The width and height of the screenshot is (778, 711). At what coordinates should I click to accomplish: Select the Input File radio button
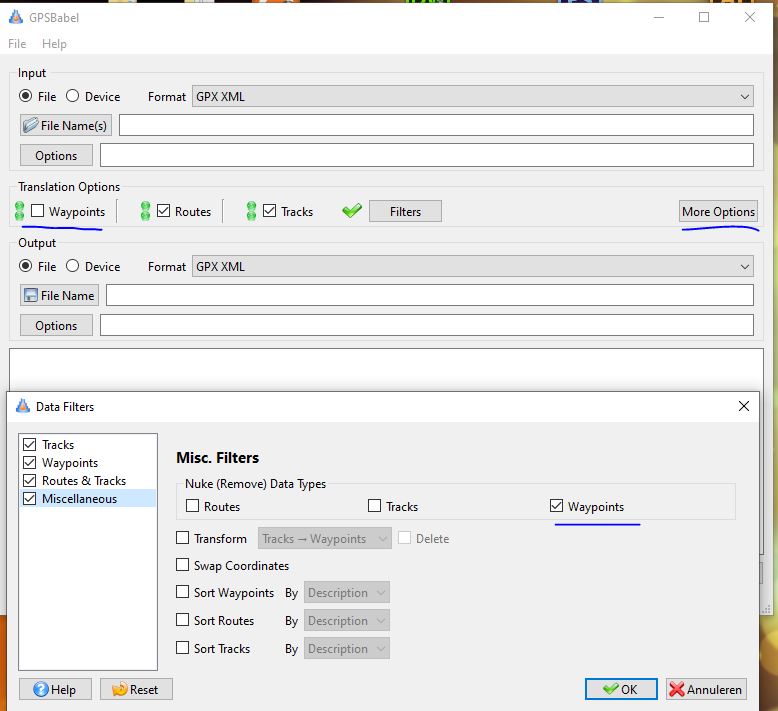[25, 96]
